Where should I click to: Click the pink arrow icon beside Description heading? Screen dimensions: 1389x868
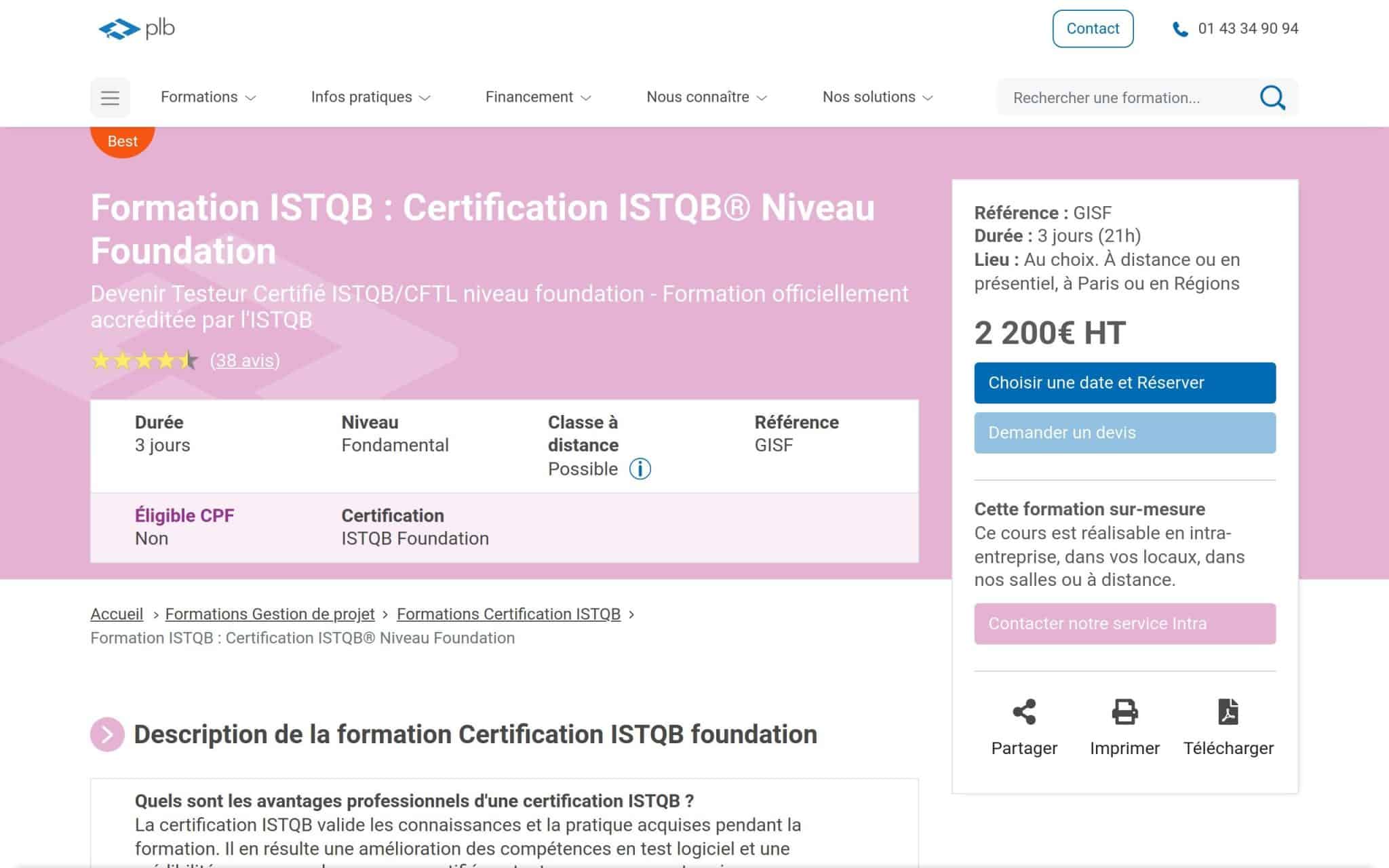pyautogui.click(x=107, y=734)
